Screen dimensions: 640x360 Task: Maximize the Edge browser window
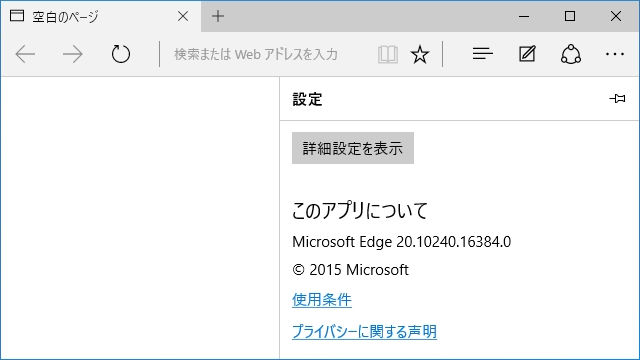click(x=570, y=16)
